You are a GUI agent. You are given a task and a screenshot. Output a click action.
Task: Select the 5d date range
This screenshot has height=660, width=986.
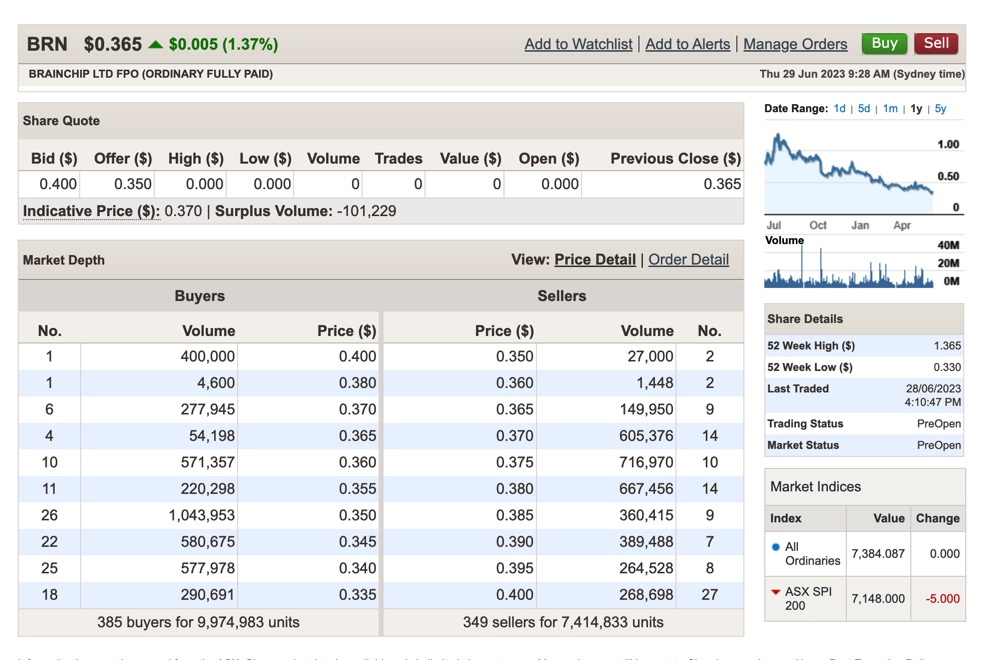(x=864, y=108)
